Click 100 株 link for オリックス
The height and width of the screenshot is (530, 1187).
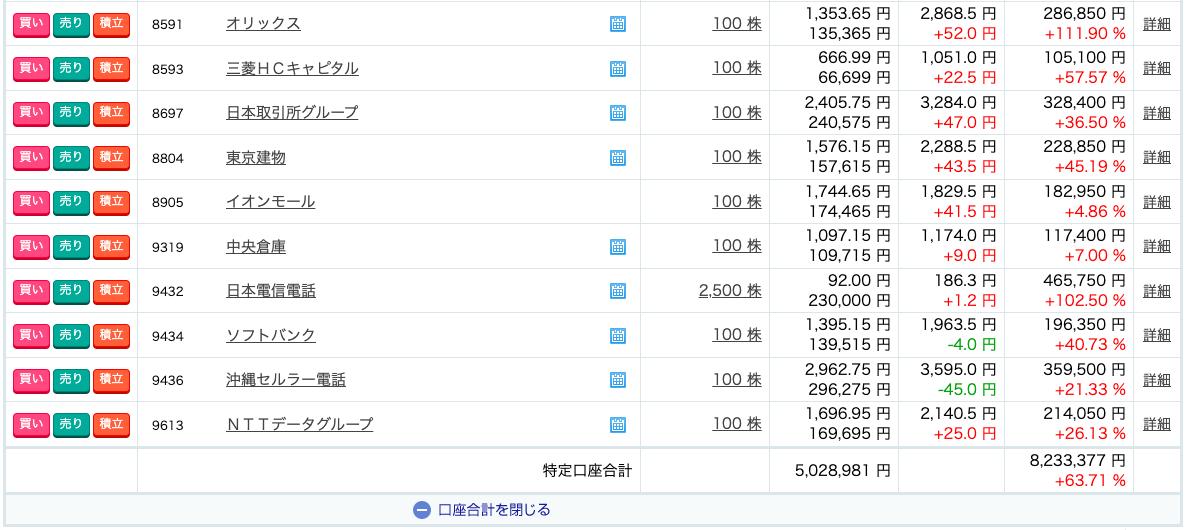click(x=737, y=23)
